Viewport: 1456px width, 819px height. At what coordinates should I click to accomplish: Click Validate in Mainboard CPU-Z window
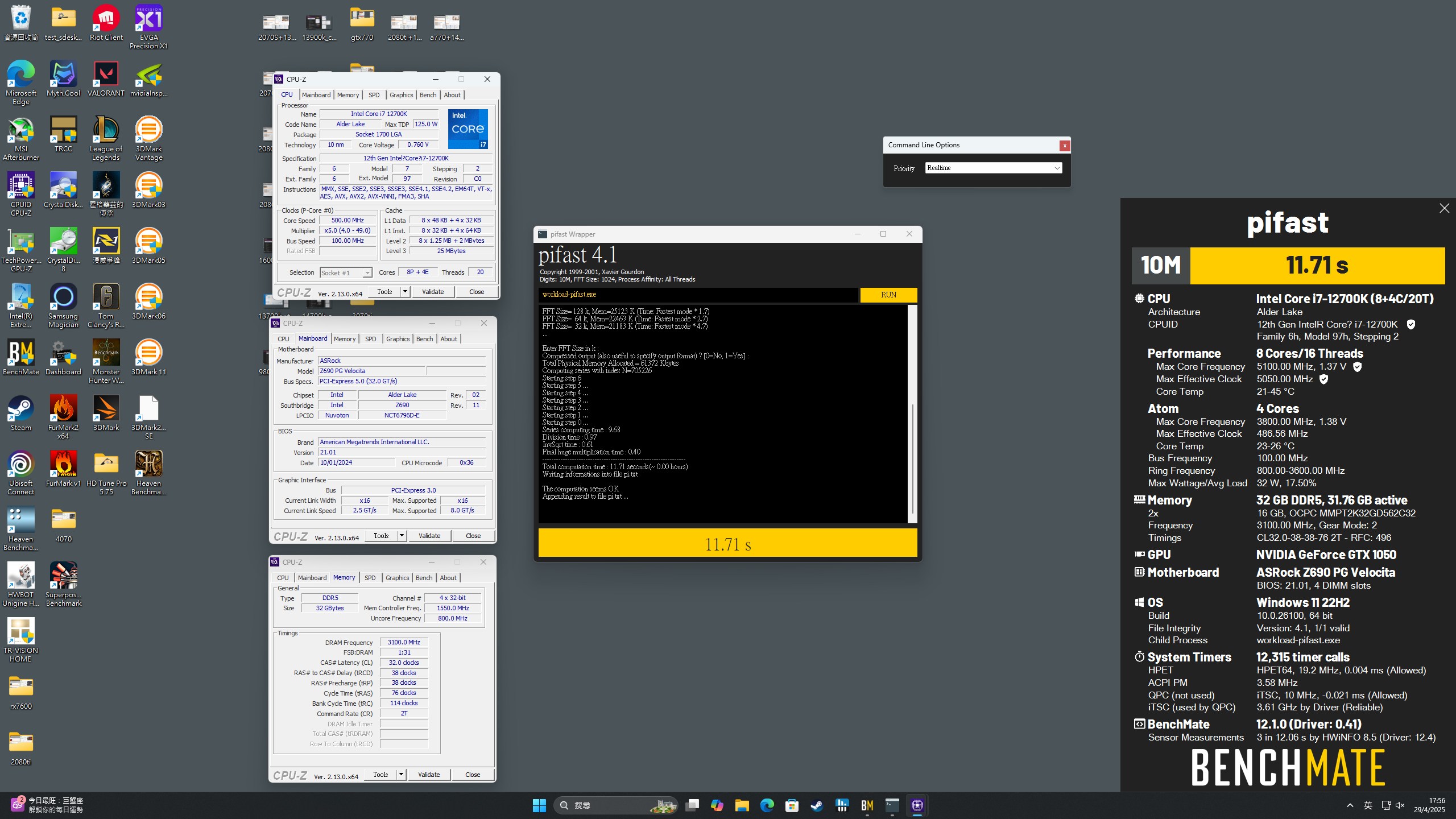(x=429, y=536)
